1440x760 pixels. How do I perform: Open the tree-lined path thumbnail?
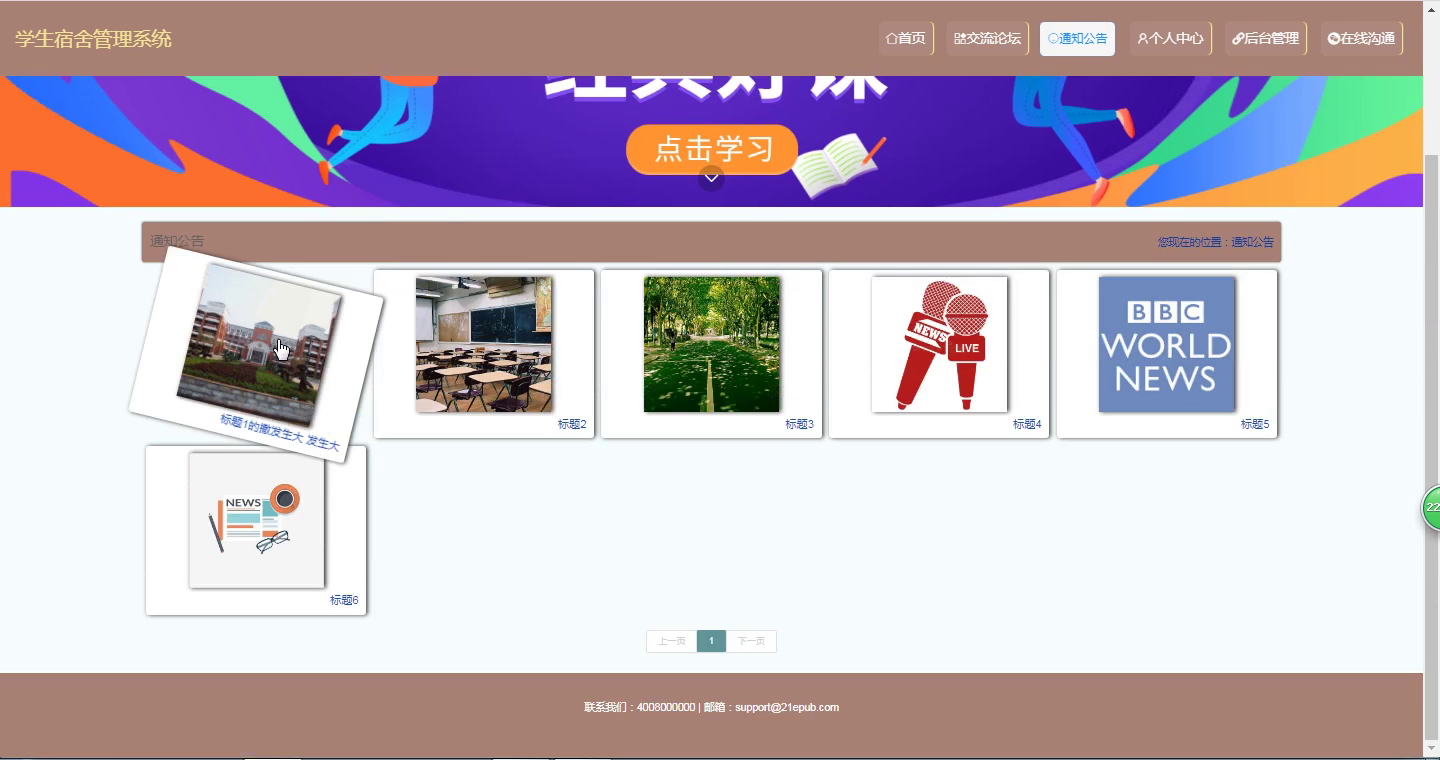point(712,344)
